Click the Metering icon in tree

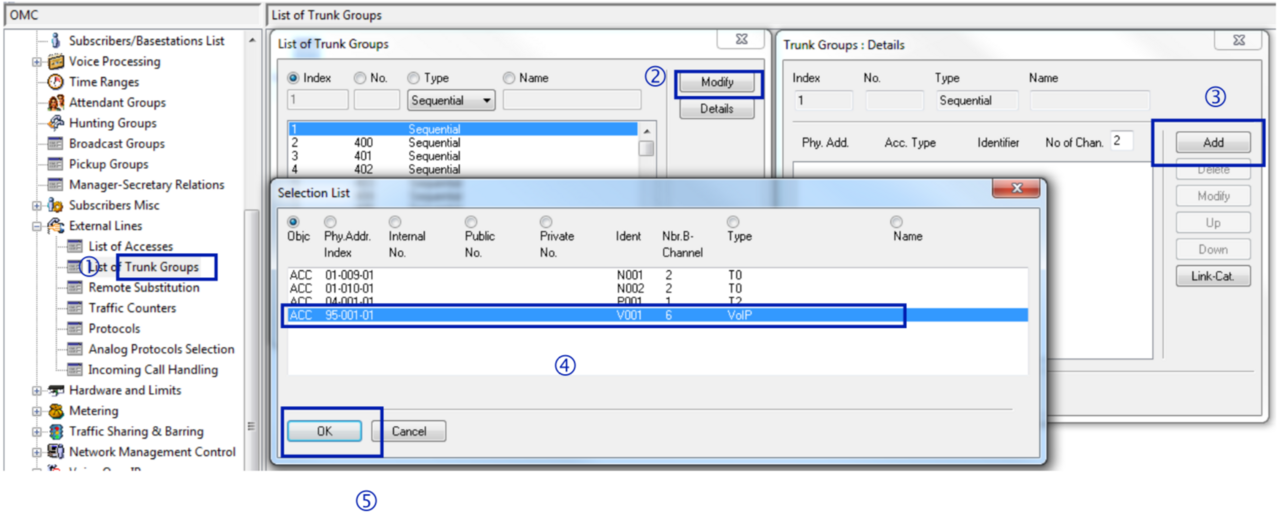[x=56, y=411]
